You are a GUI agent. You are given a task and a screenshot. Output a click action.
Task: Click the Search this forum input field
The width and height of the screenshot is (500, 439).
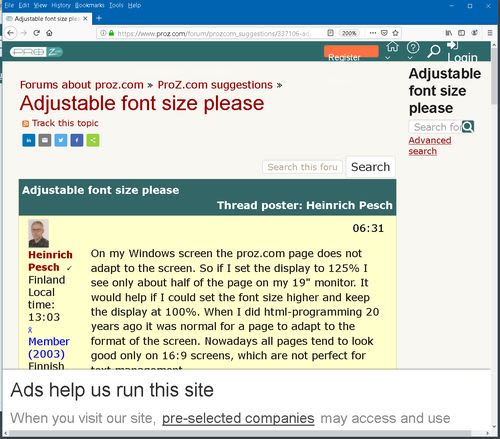(x=303, y=167)
